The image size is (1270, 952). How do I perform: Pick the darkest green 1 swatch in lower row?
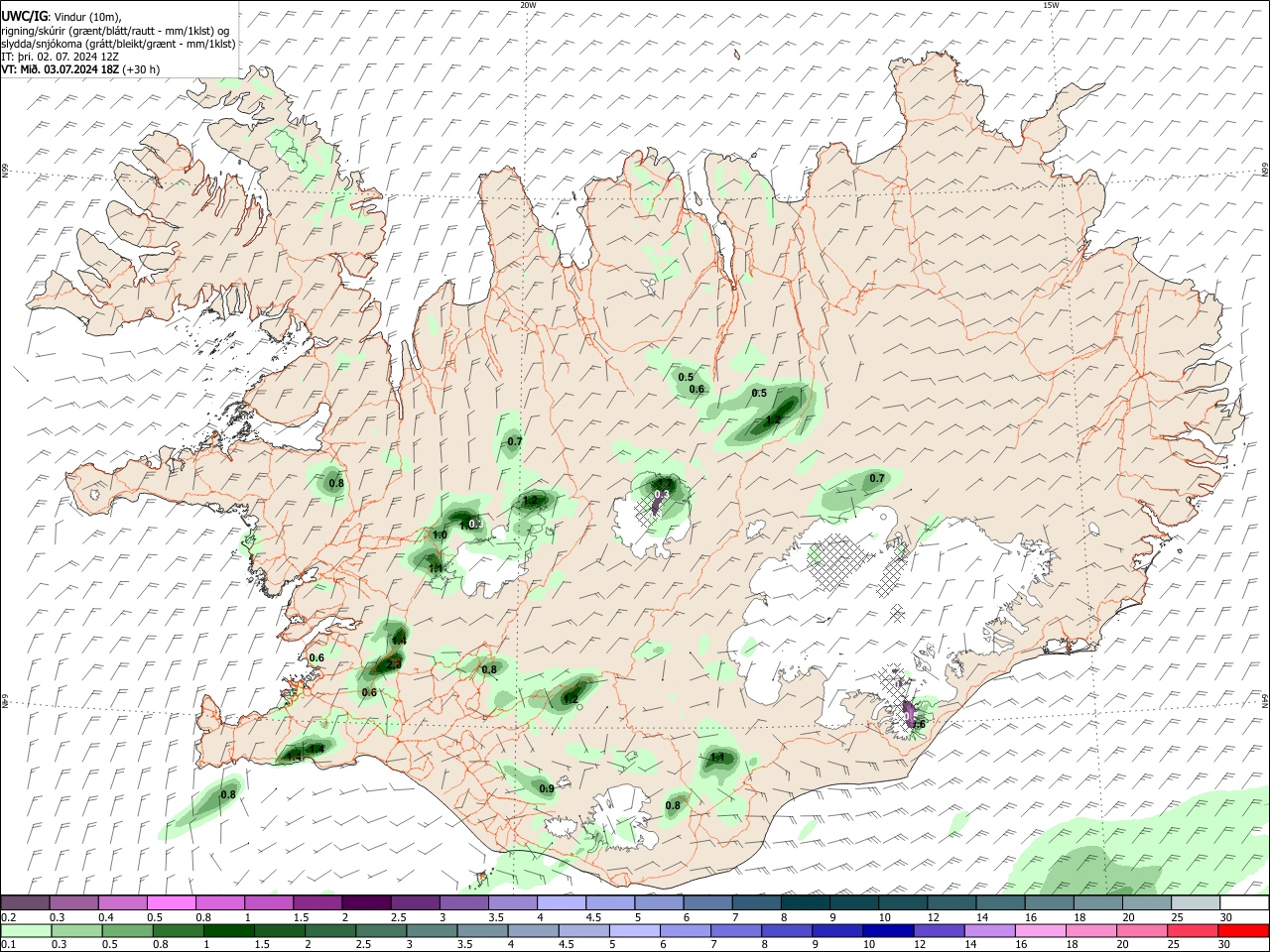pos(227,930)
